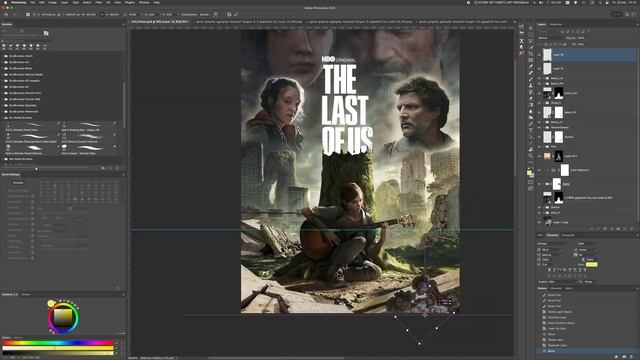Toggle Quick Mask mode icon
Image resolution: width=640 pixels, height=360 pixels.
pyautogui.click(x=531, y=182)
